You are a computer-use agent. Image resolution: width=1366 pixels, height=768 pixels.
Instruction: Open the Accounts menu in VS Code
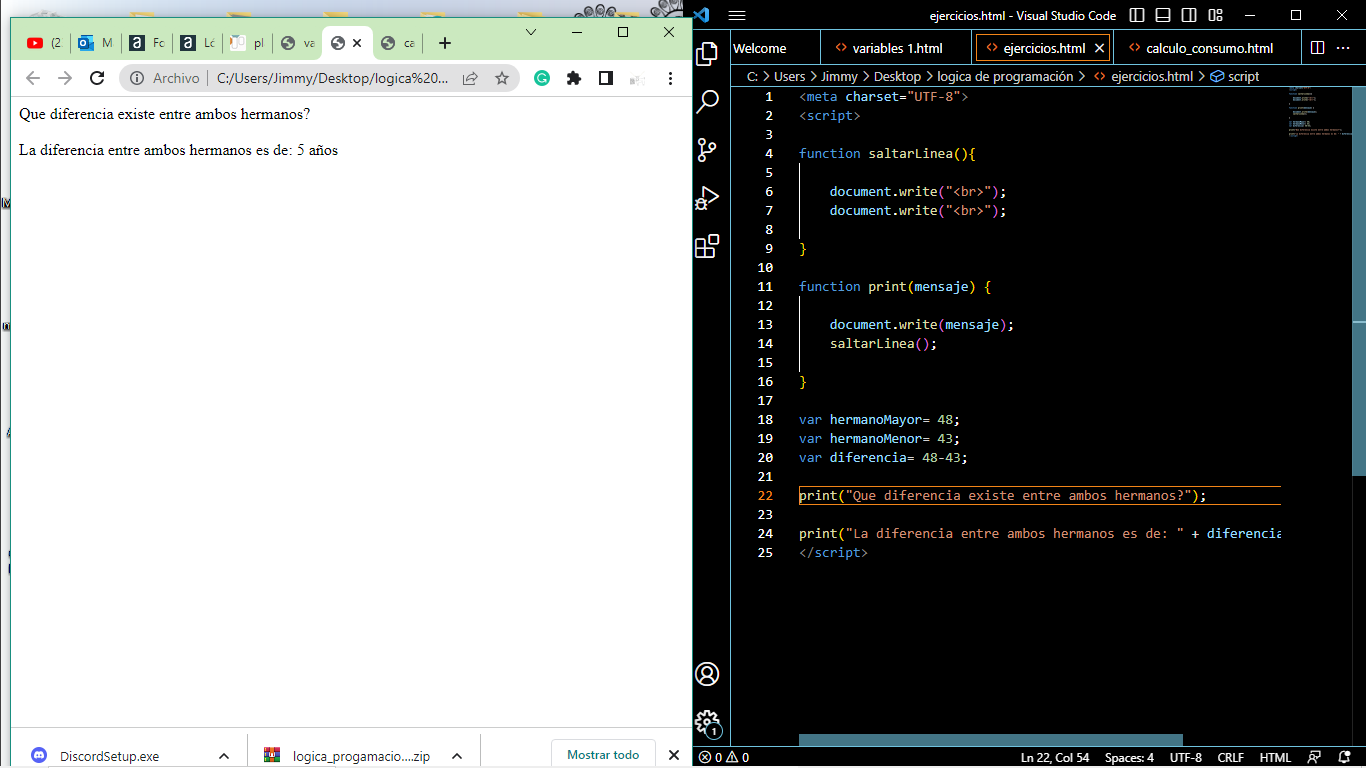point(707,674)
